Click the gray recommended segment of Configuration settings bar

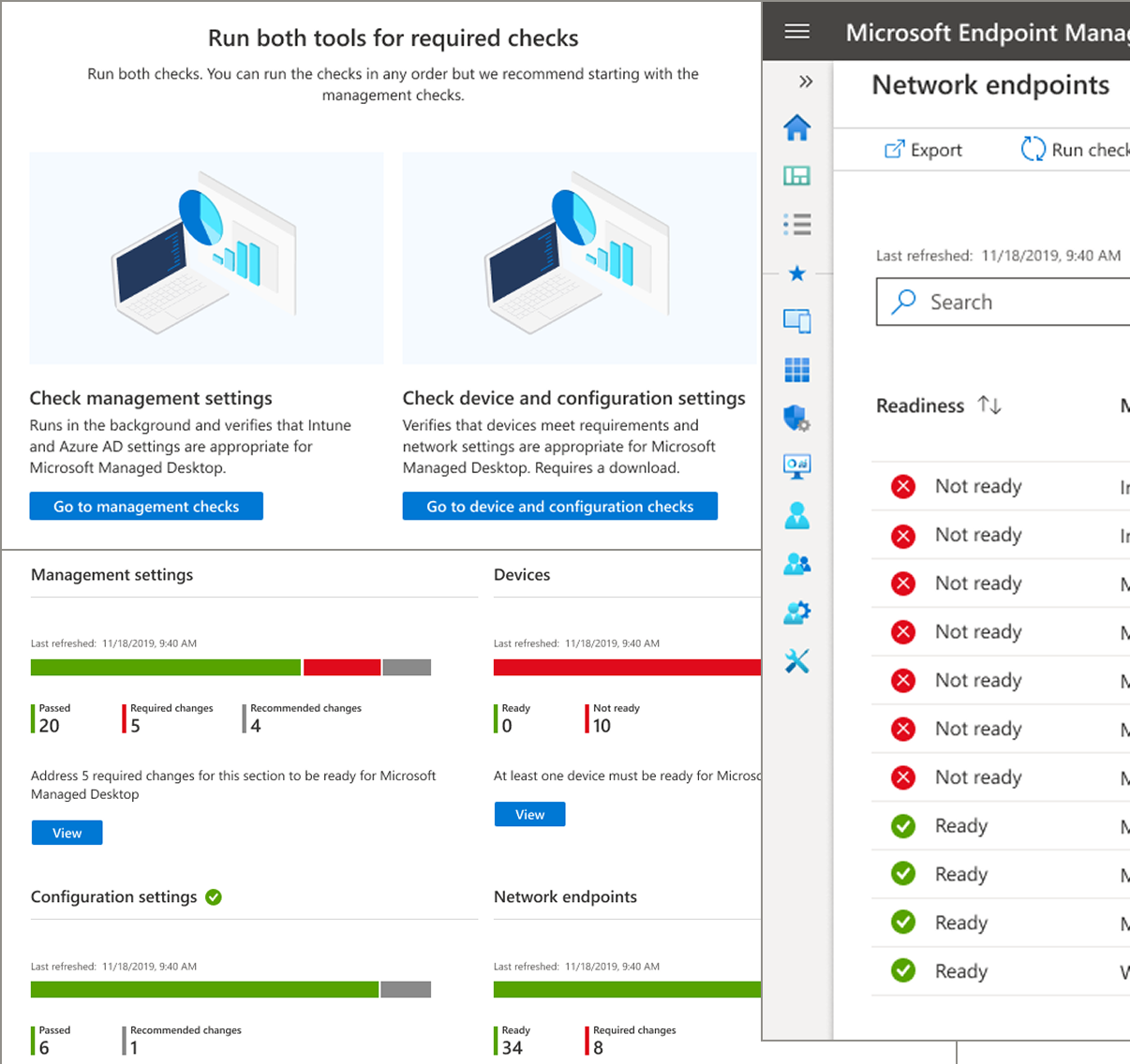click(x=407, y=990)
